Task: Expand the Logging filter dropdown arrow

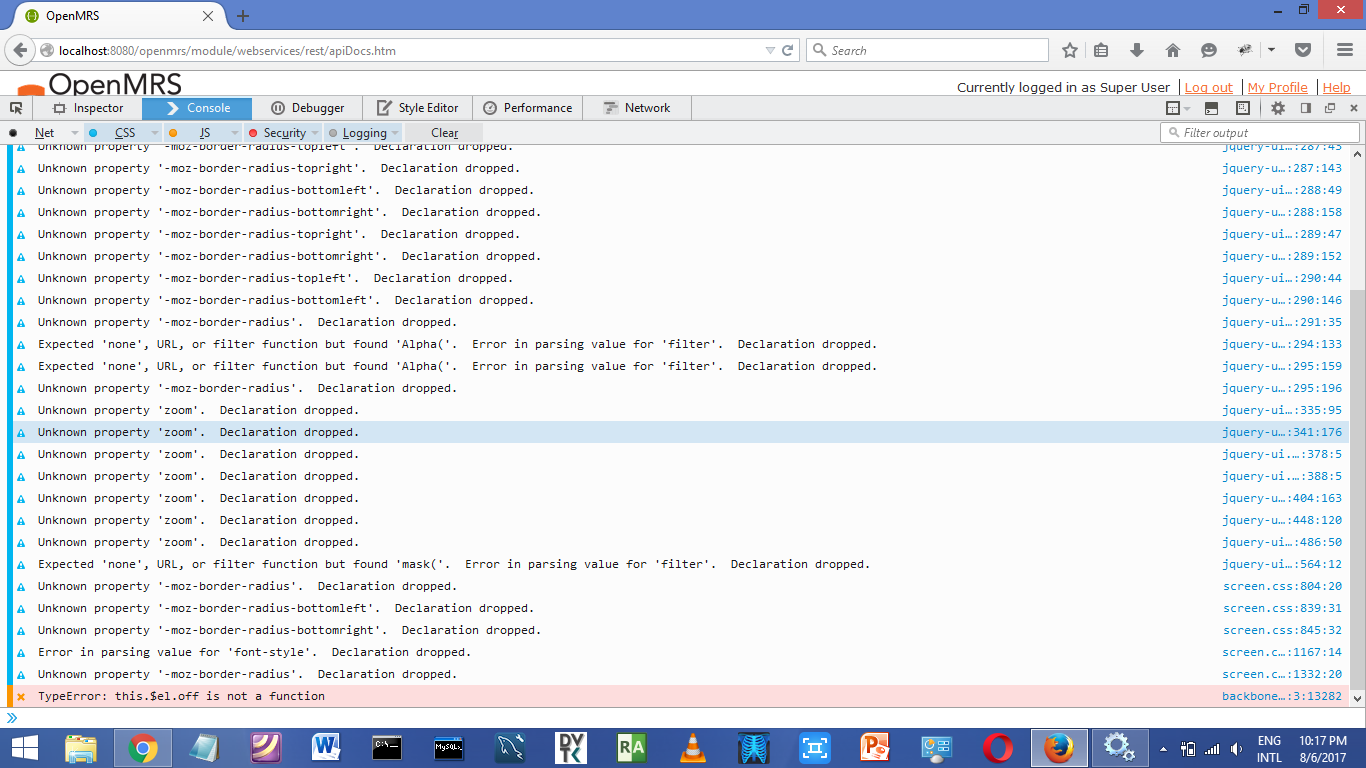Action: [x=395, y=133]
